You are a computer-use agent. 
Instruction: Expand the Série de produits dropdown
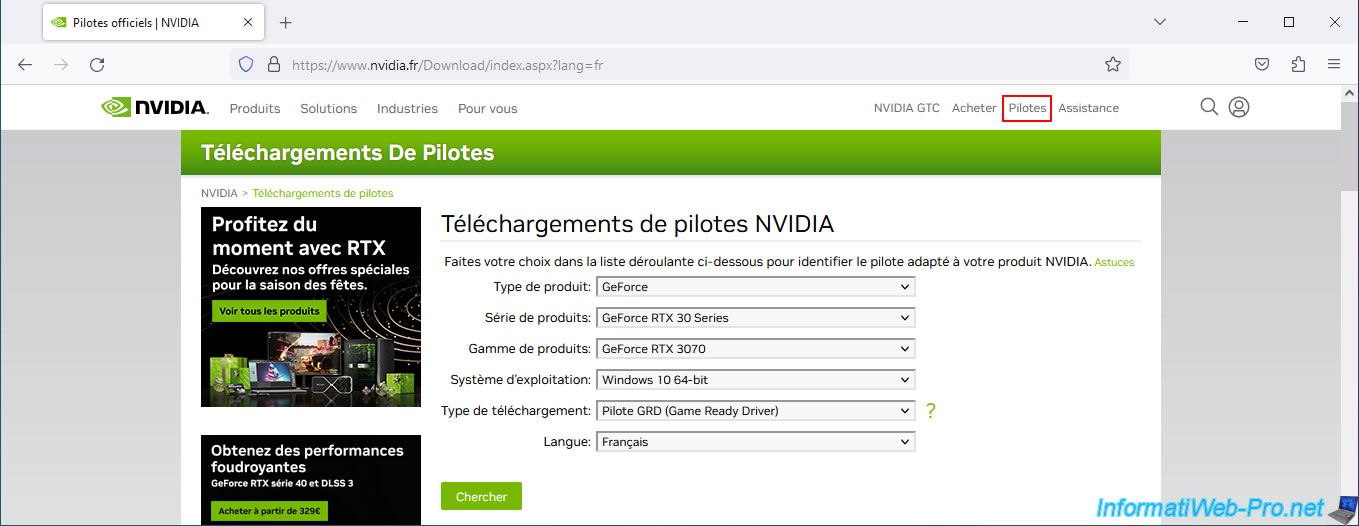tap(755, 318)
